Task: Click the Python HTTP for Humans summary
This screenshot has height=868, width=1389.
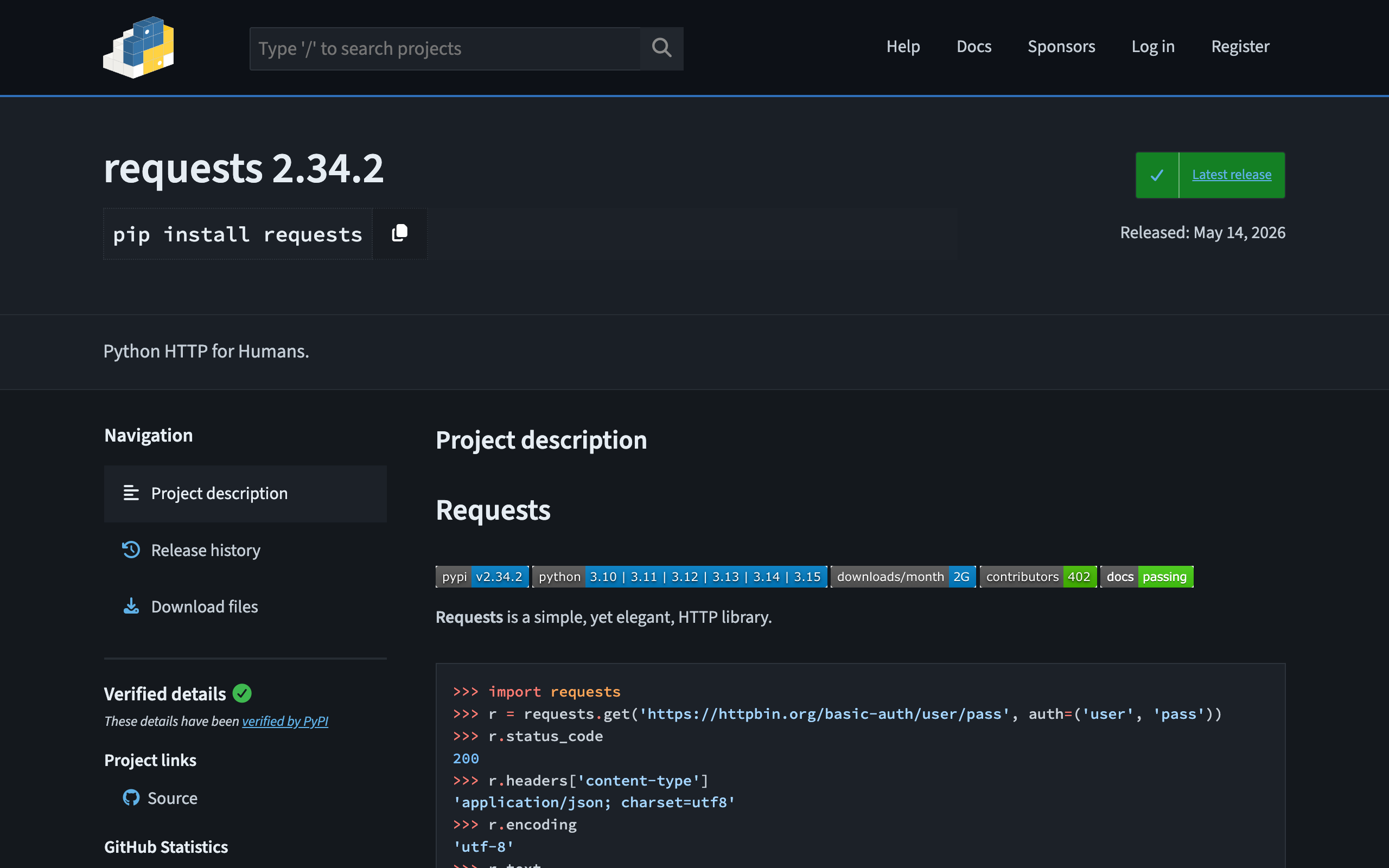Action: (x=206, y=351)
